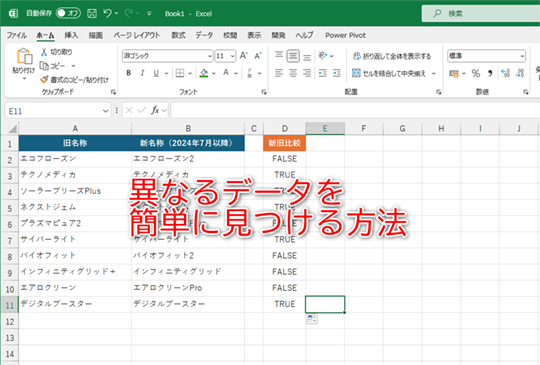The image size is (540, 365).
Task: Click cell containing エアロクリーンPro
Action: [188, 288]
